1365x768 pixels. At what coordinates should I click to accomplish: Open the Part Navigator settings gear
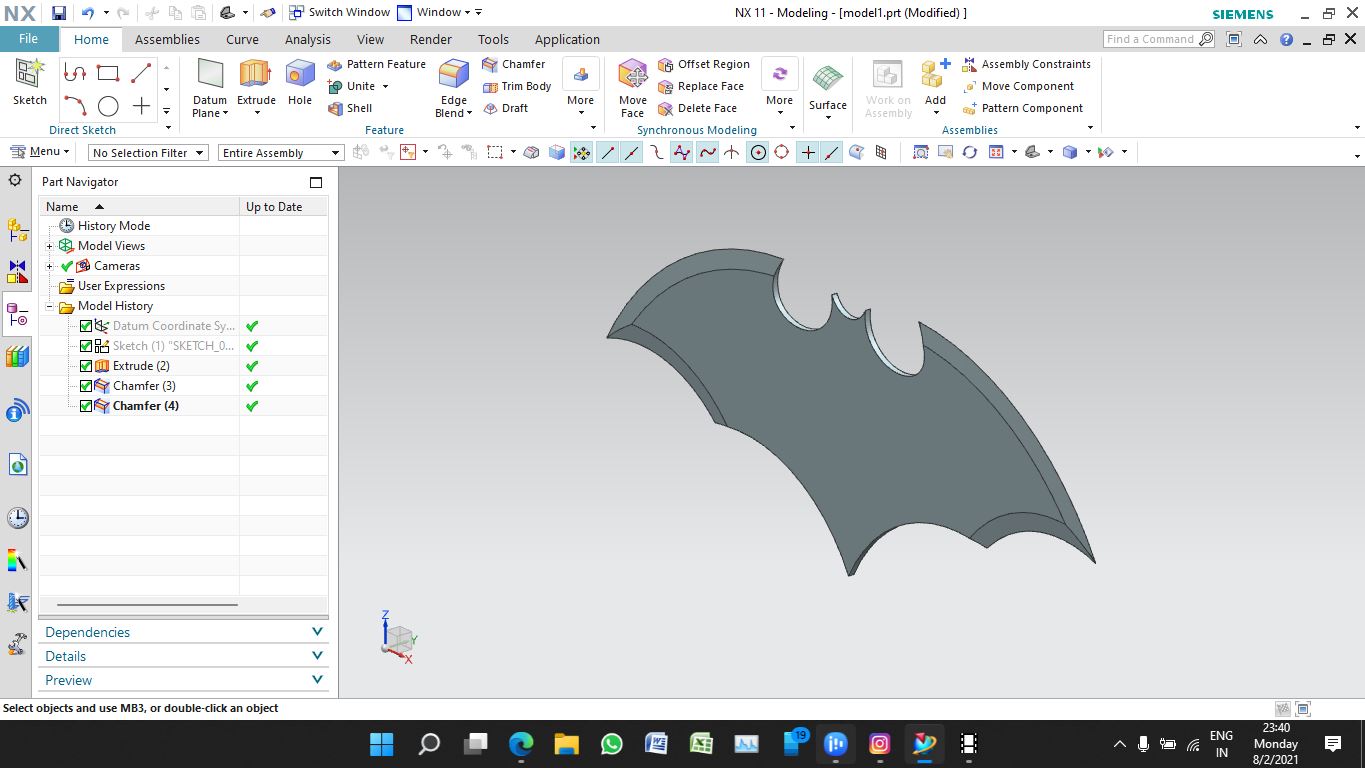tap(15, 181)
